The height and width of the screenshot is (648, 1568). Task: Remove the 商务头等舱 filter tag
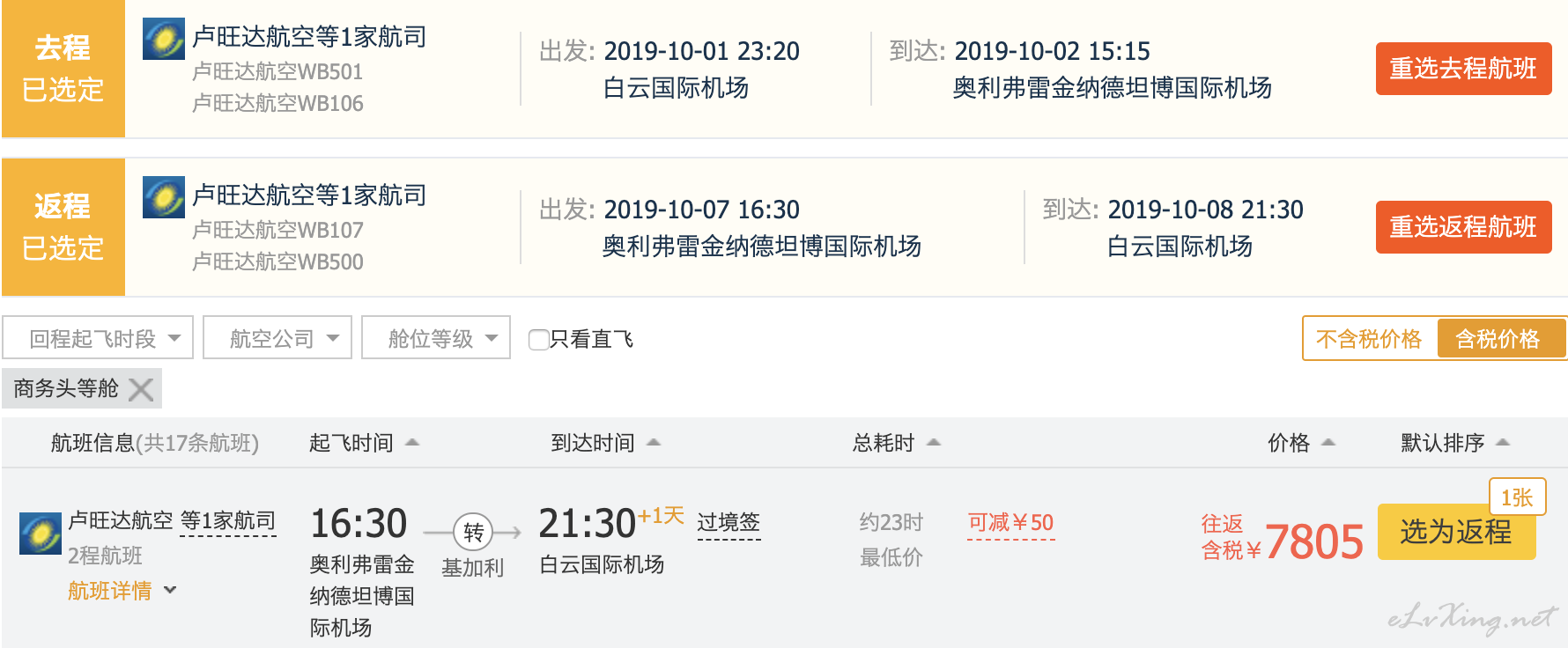[141, 389]
